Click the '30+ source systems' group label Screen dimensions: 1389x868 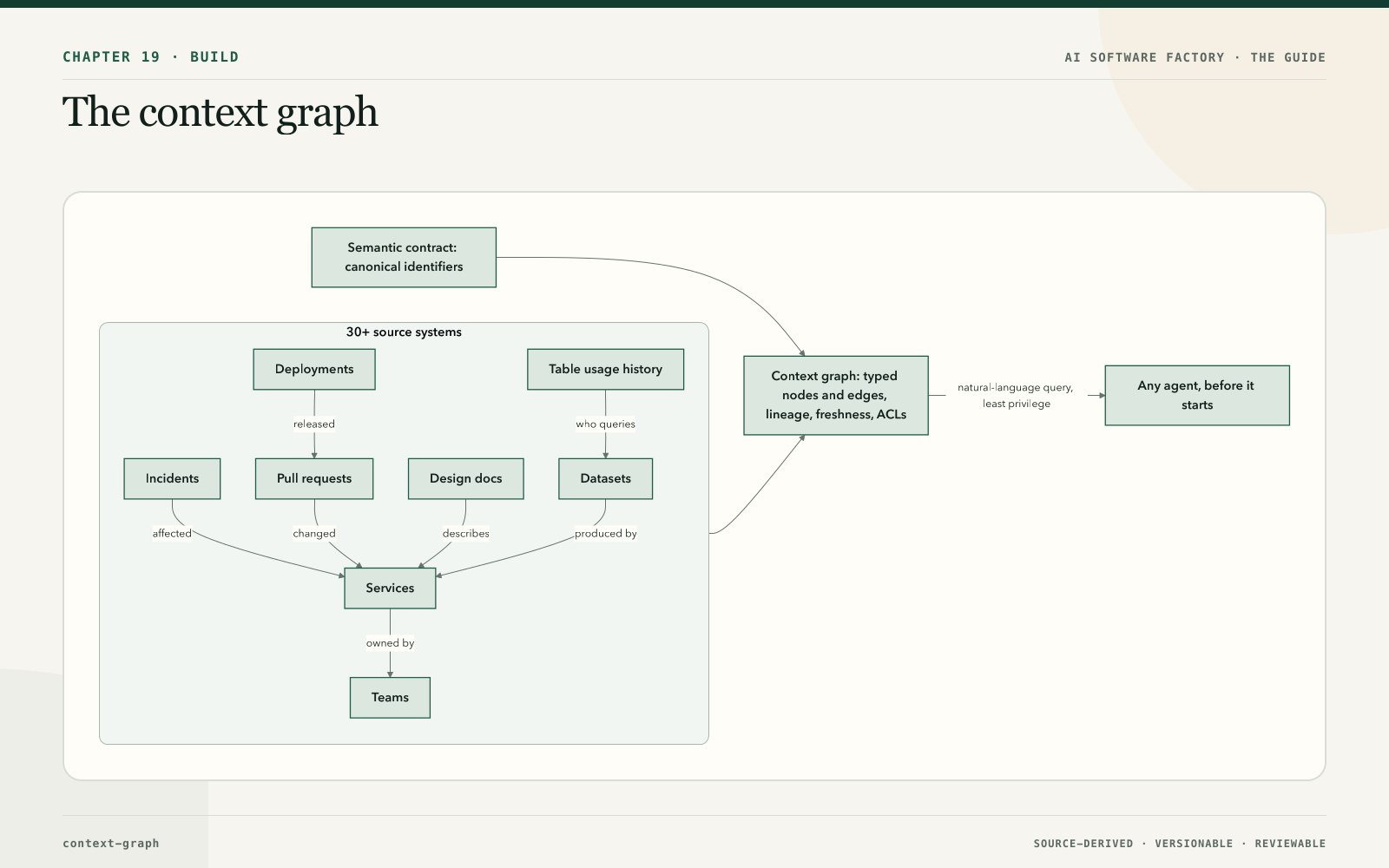tap(404, 332)
